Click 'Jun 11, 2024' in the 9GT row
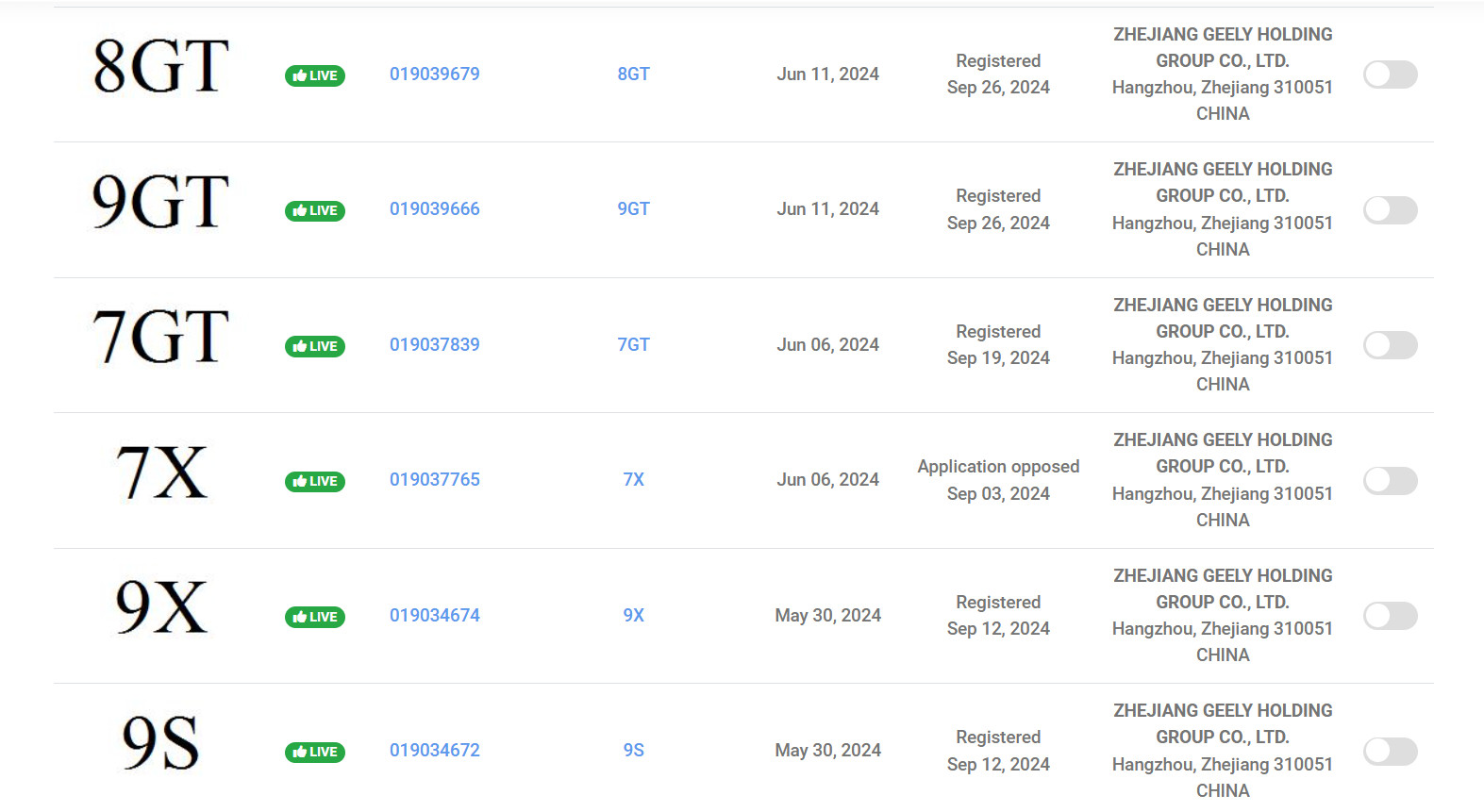Viewport: 1484px width, 812px height. coord(828,208)
